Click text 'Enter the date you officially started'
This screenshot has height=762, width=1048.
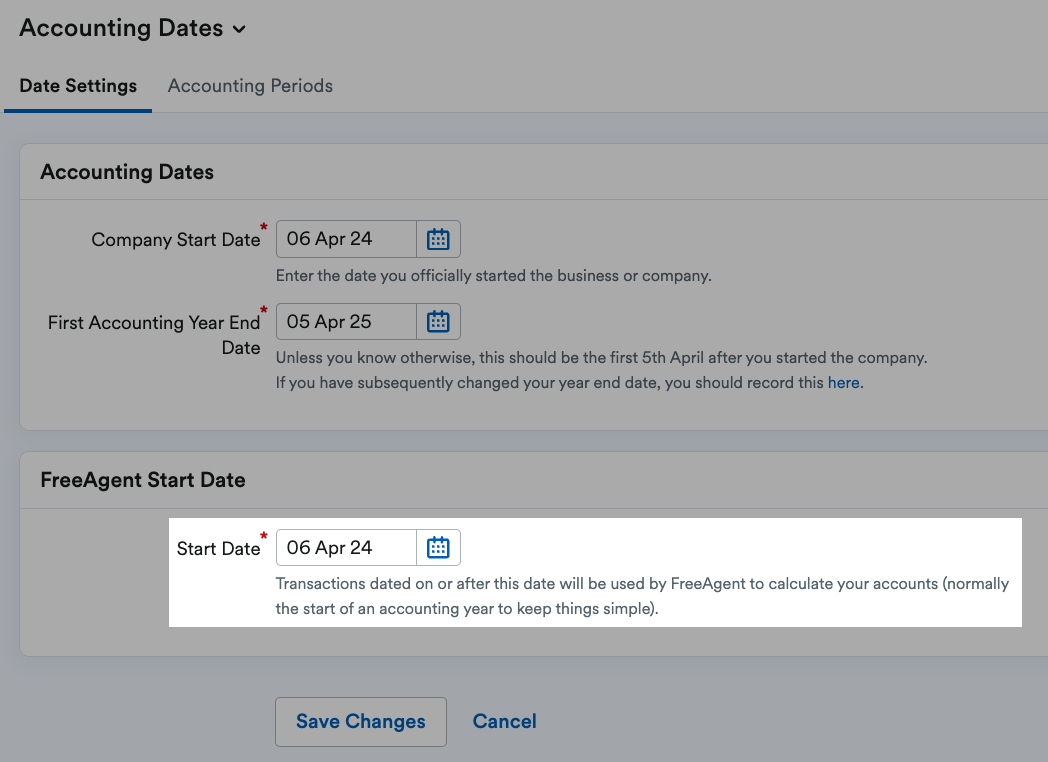(493, 275)
